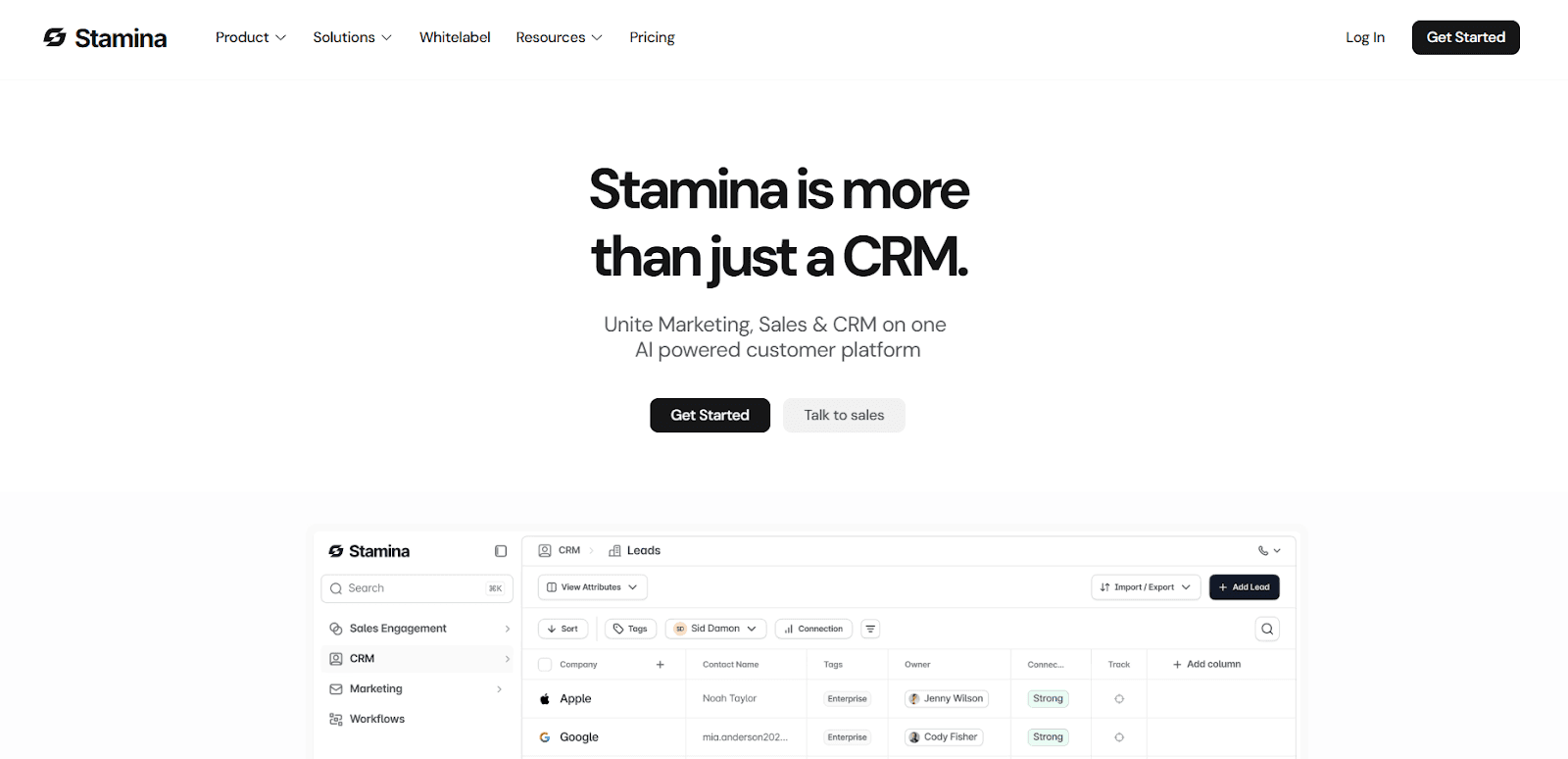This screenshot has height=759, width=1568.
Task: Toggle the select-all Company checkbox
Action: (x=545, y=665)
